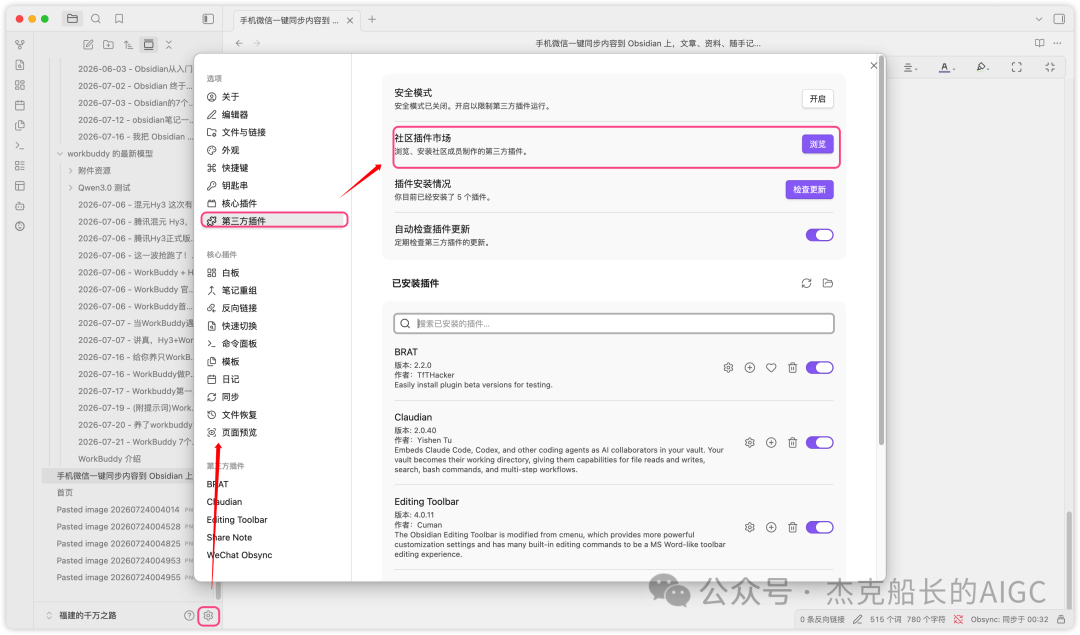Open the search pane magnifier icon

pyautogui.click(x=96, y=19)
